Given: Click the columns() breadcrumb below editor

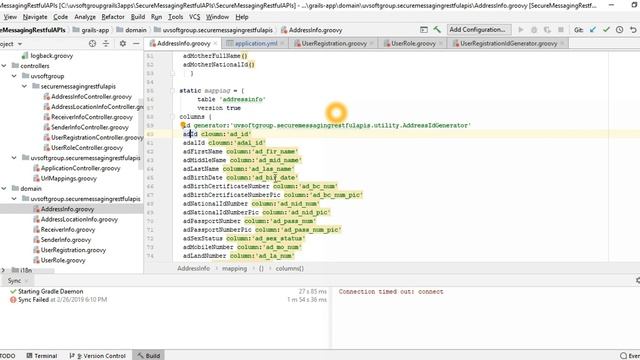Looking at the screenshot, I should pyautogui.click(x=289, y=269).
